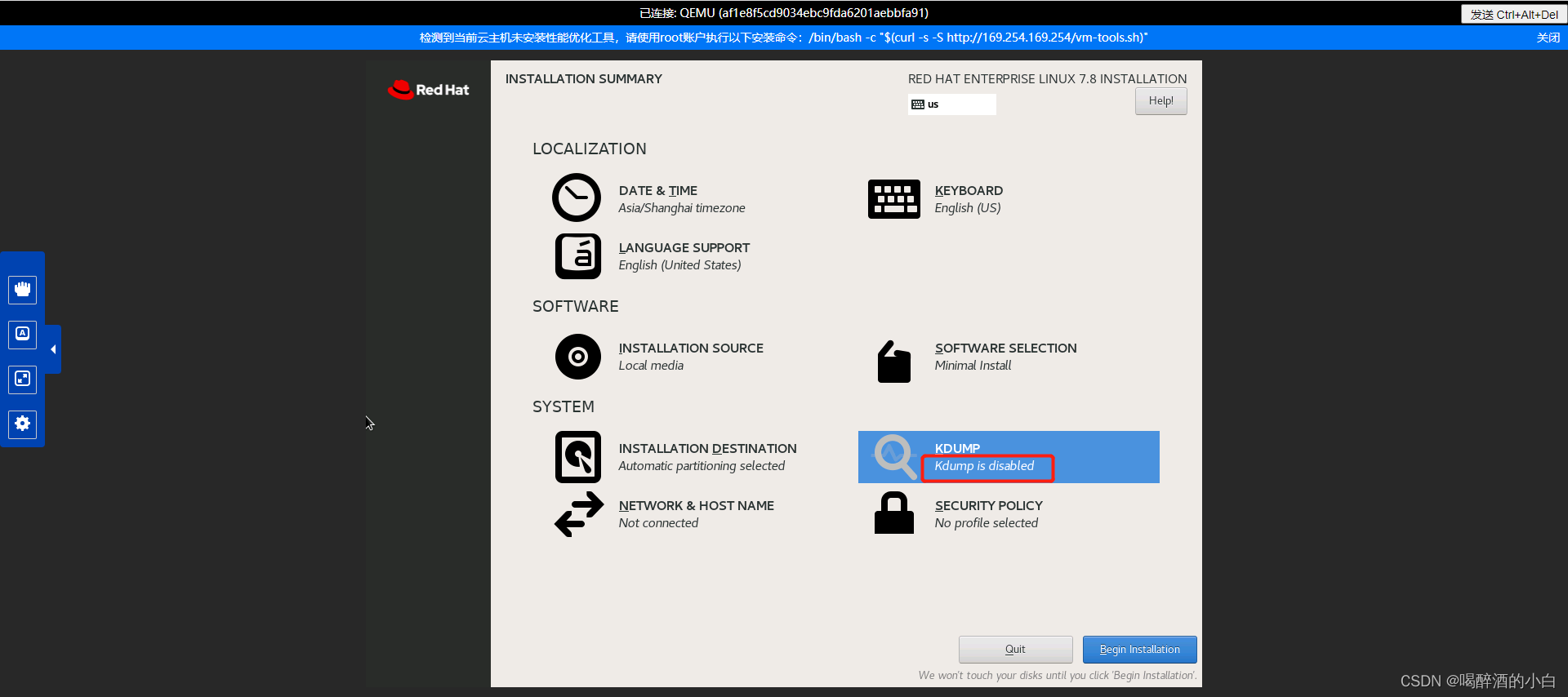Open the Date & Time clock icon
This screenshot has height=697, width=1568.
click(577, 198)
